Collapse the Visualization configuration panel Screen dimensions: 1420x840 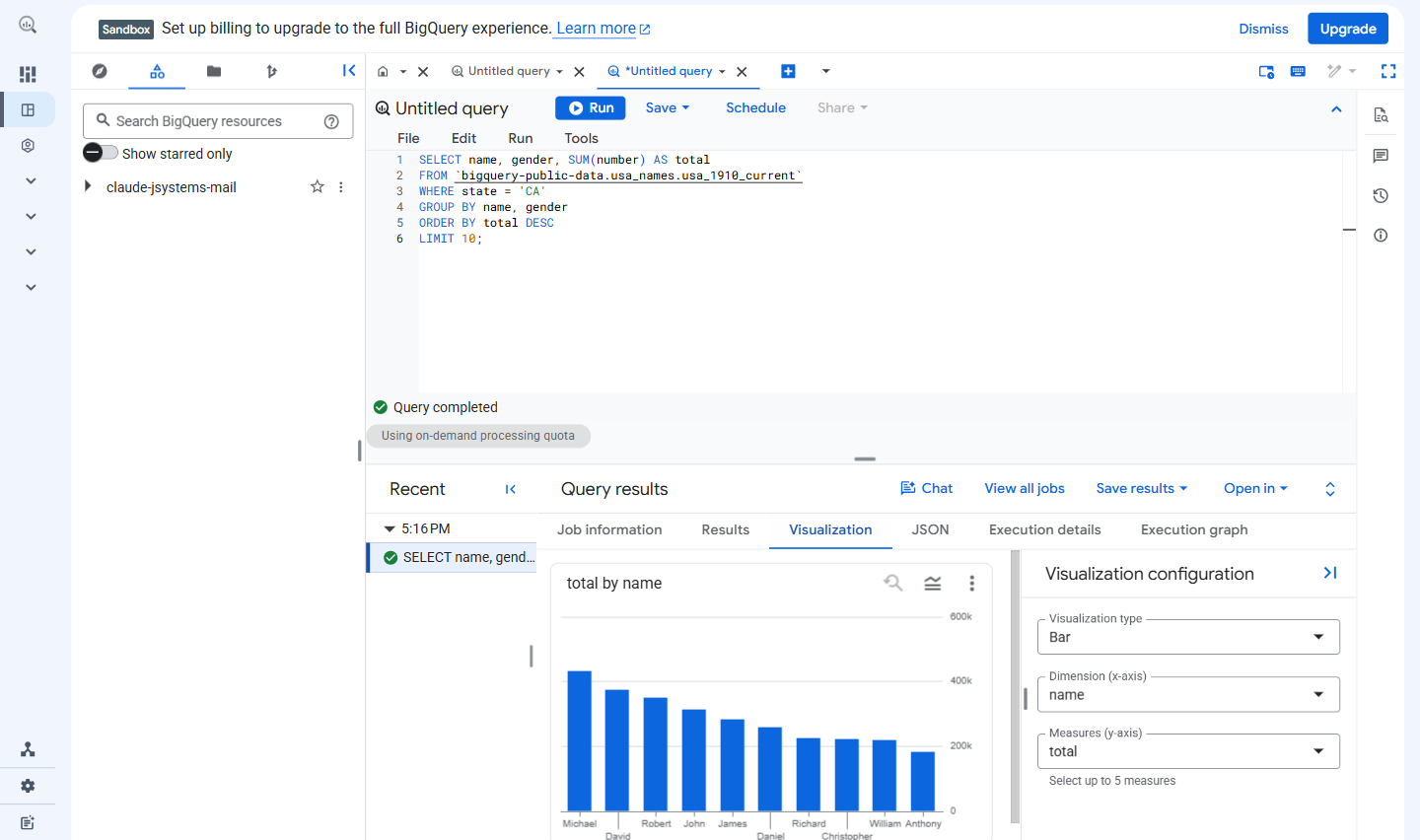[x=1330, y=573]
